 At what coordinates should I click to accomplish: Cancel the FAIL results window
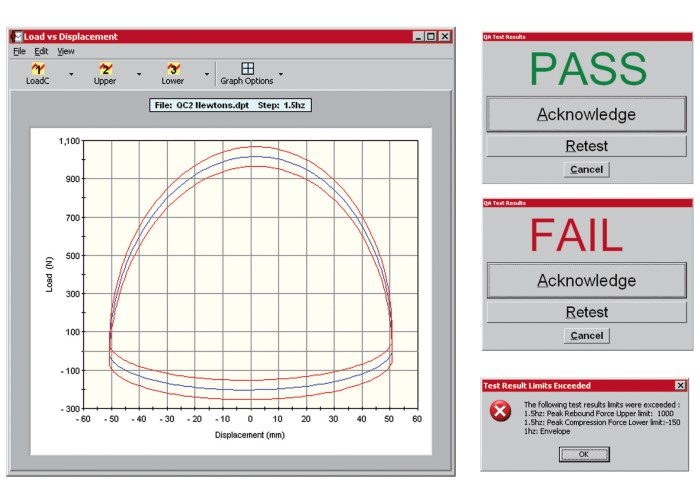point(586,336)
